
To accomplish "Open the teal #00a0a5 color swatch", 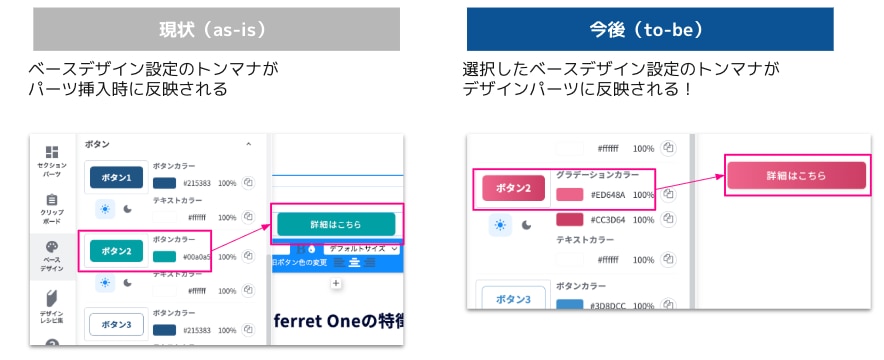I will (x=165, y=256).
